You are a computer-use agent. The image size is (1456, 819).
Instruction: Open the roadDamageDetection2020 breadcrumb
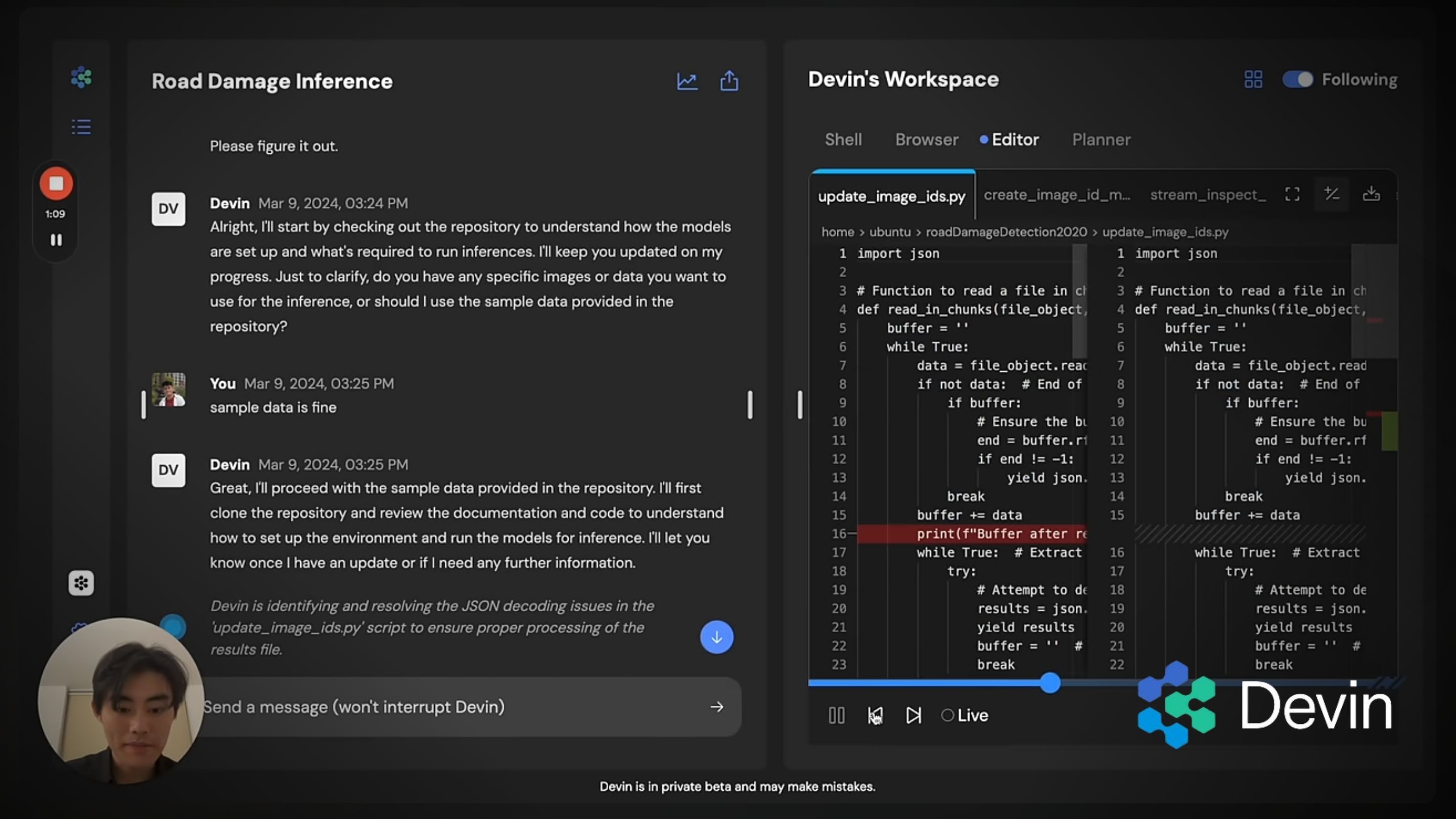(x=1006, y=232)
